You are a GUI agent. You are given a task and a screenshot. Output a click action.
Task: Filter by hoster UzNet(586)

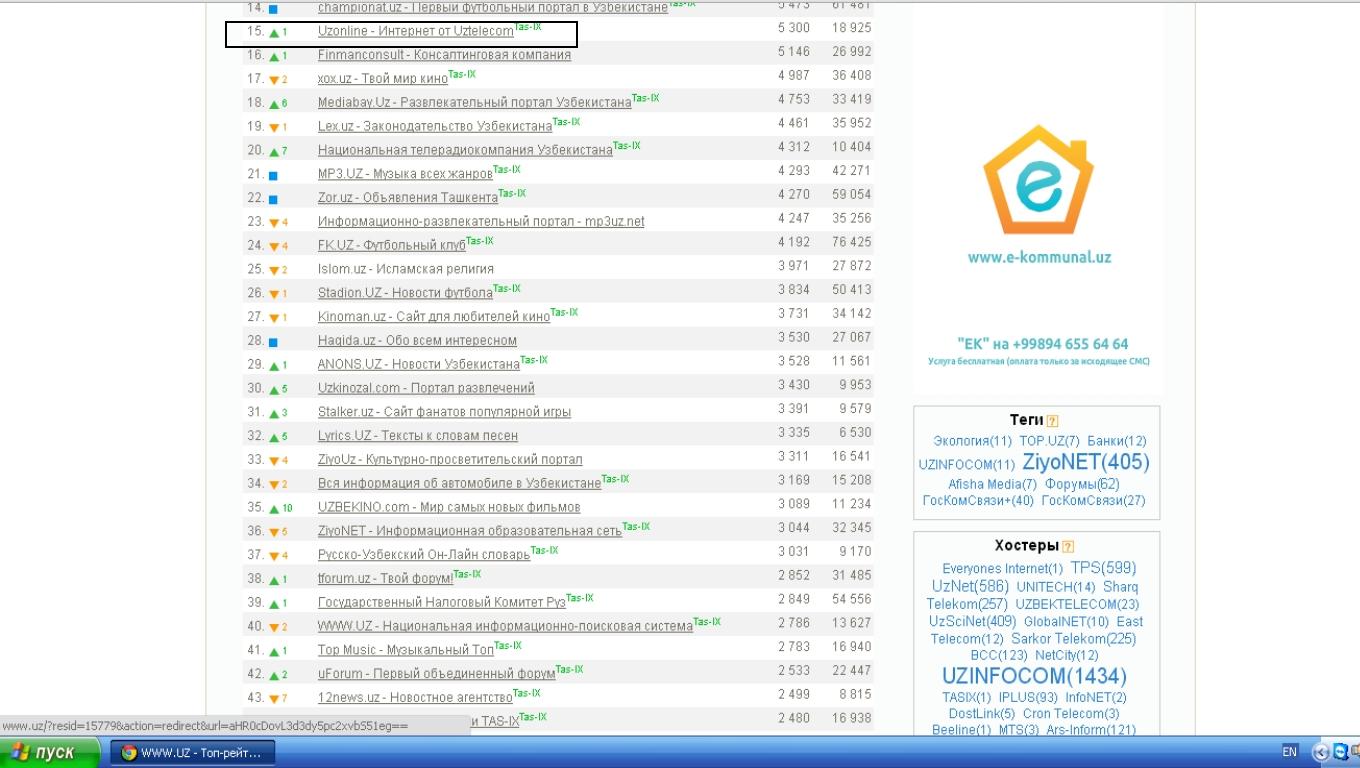click(x=970, y=587)
